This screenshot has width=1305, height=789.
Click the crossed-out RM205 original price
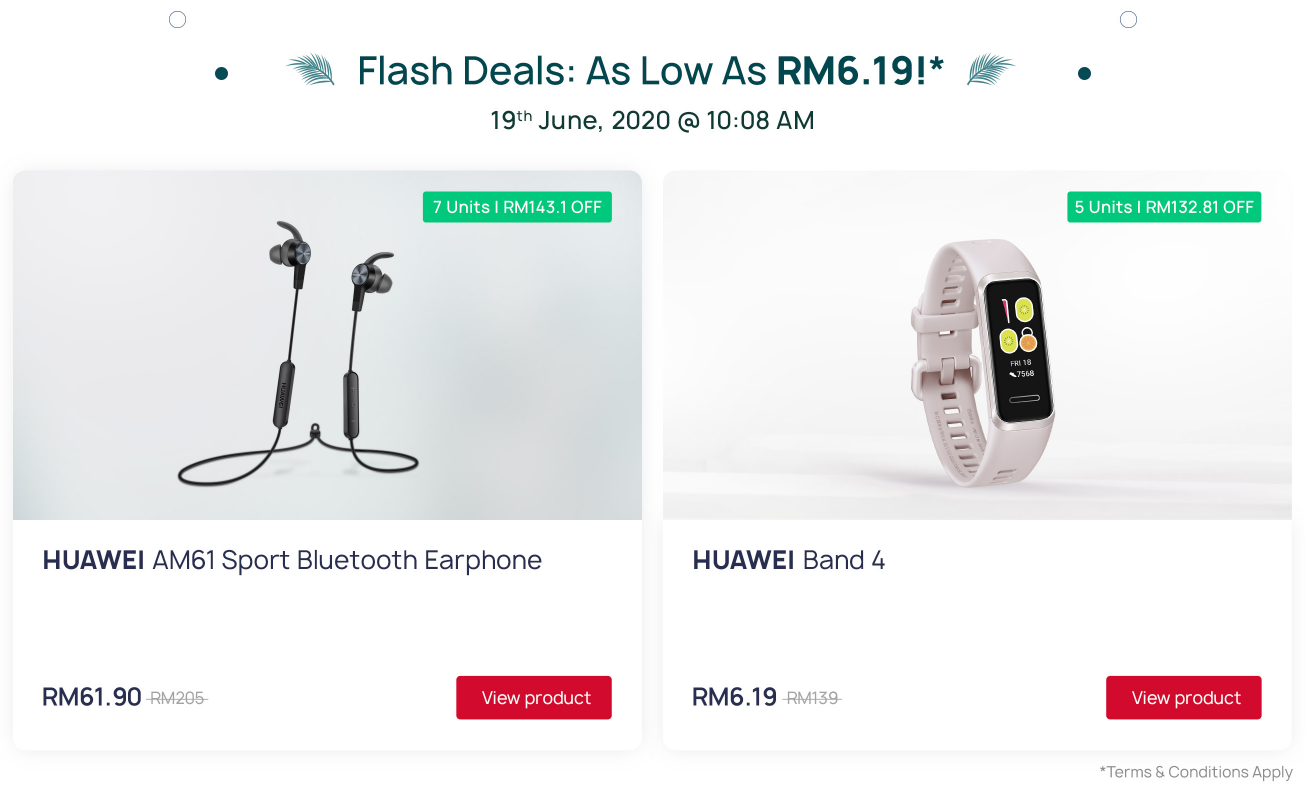177,698
